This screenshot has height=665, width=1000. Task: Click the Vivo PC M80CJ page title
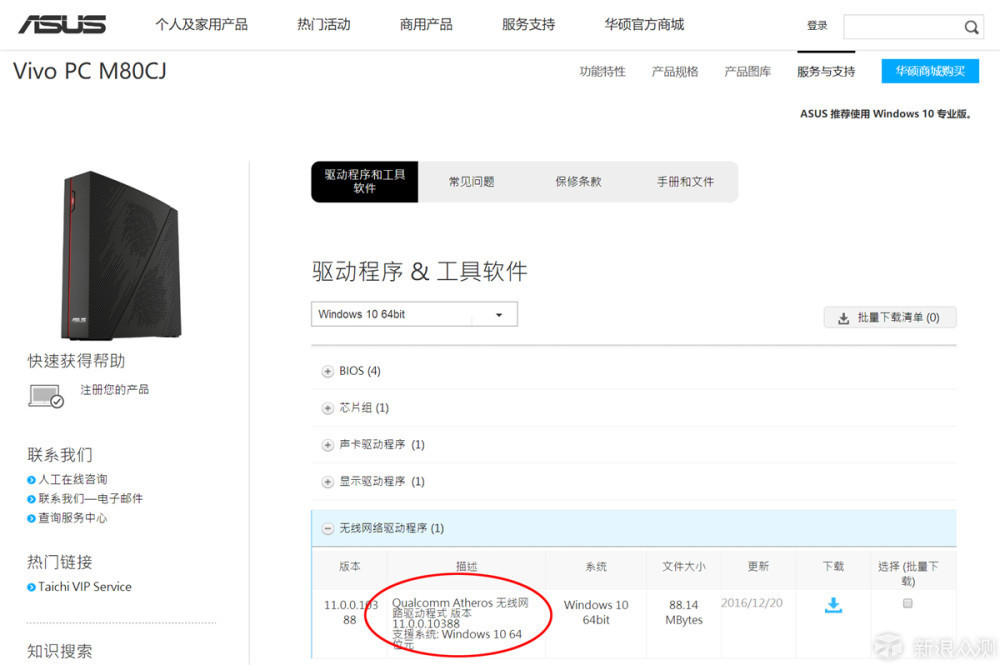click(90, 71)
